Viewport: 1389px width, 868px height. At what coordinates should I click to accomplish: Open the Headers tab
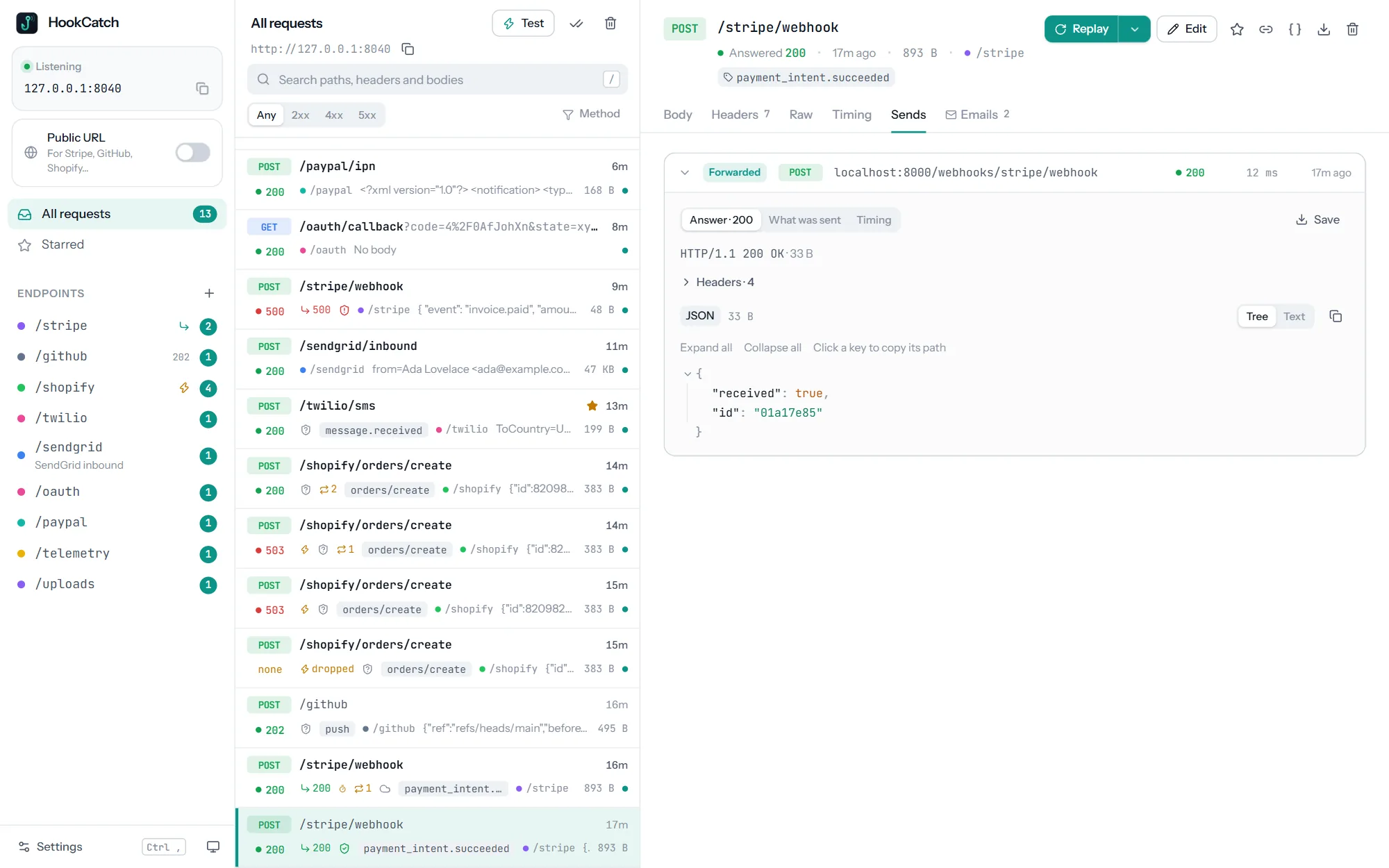click(740, 115)
